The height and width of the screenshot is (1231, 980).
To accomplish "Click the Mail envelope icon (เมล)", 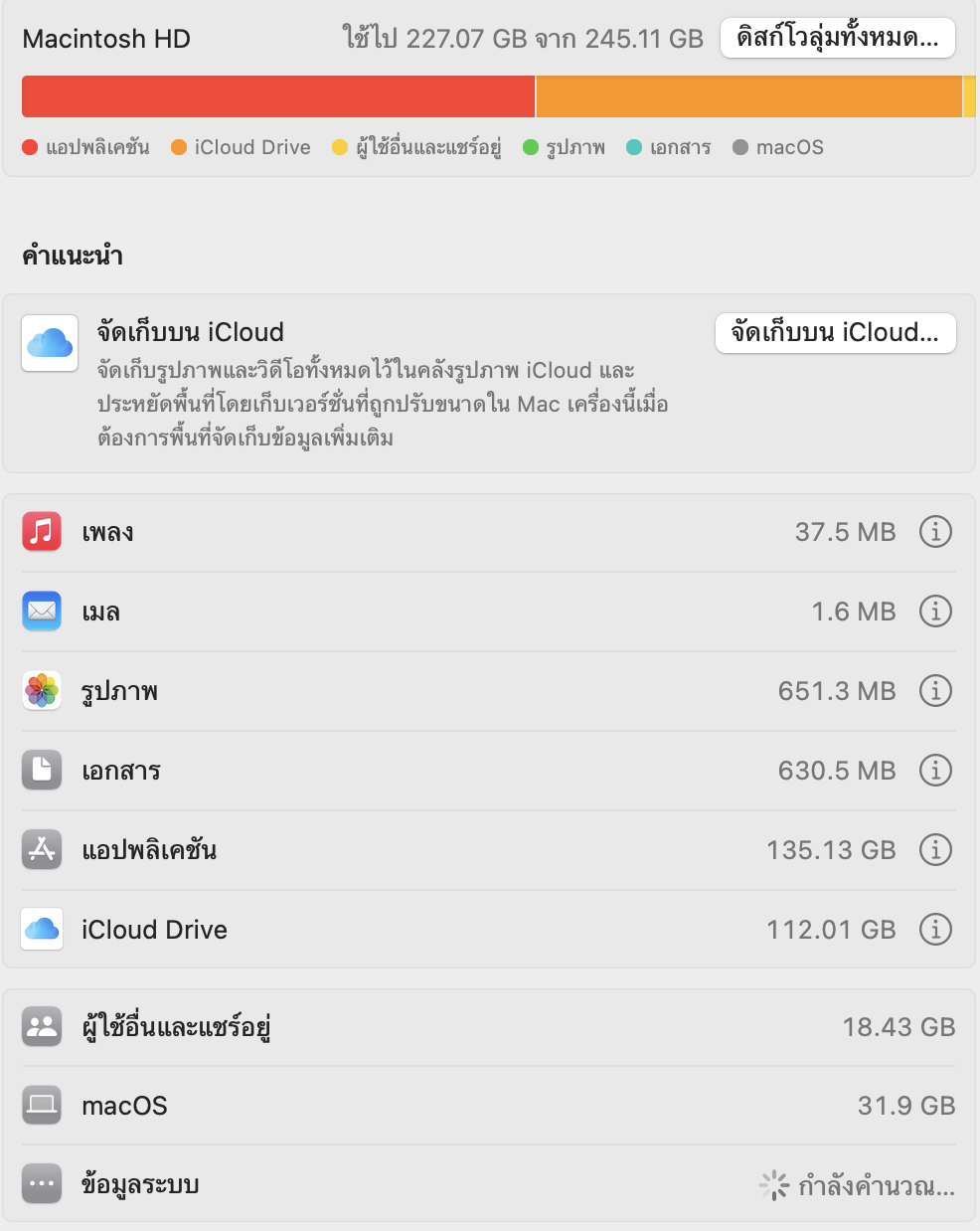I will (x=42, y=612).
